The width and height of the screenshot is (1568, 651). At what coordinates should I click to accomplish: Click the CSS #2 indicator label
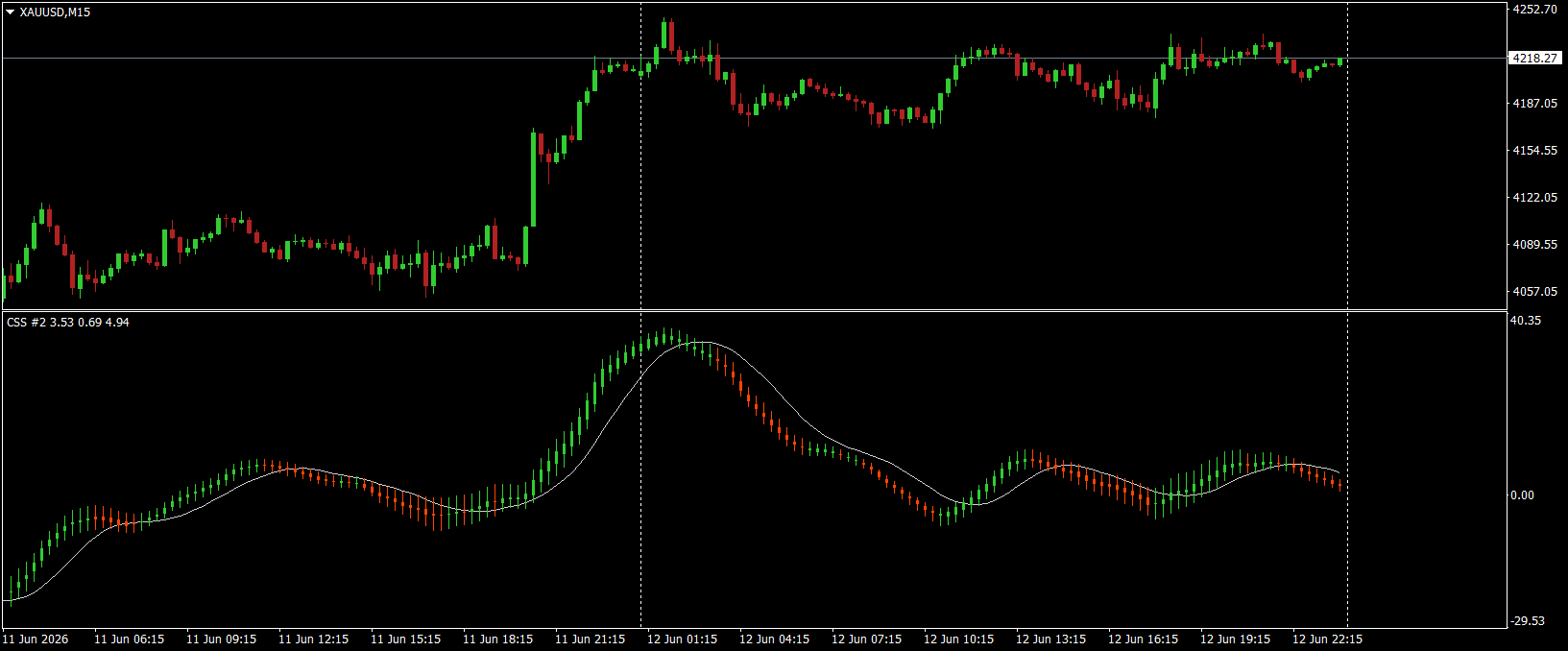point(68,323)
